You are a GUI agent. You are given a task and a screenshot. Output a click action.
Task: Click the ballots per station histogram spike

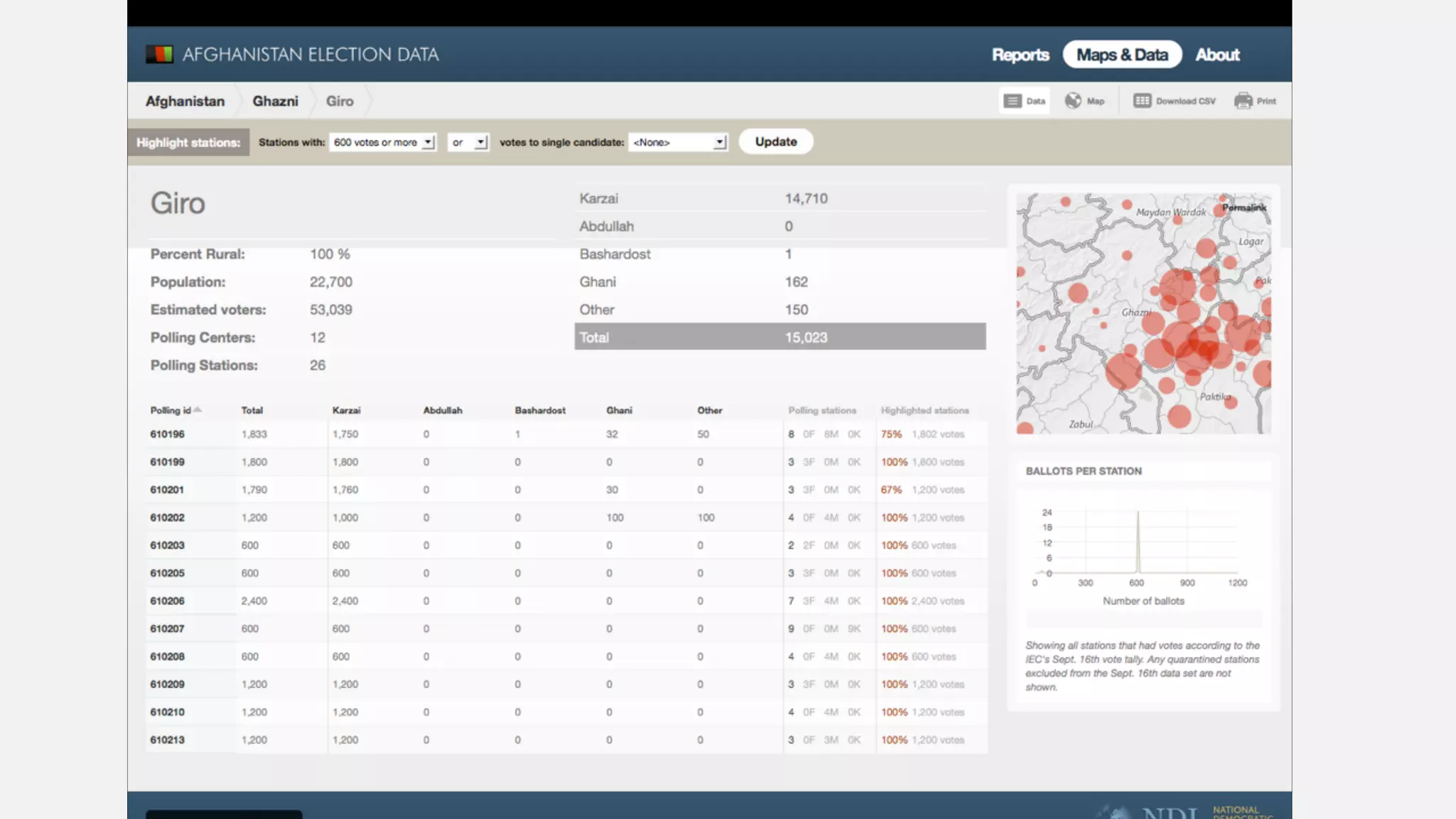pyautogui.click(x=1137, y=542)
